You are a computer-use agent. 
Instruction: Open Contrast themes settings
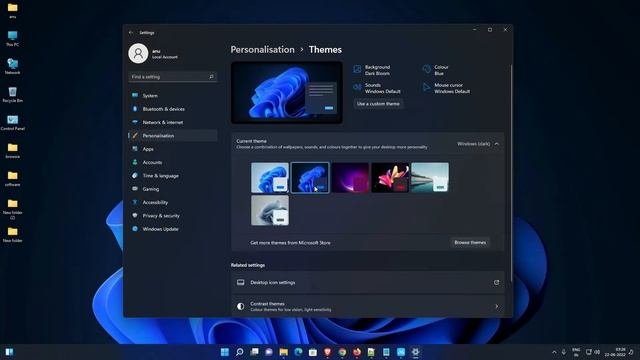click(368, 306)
